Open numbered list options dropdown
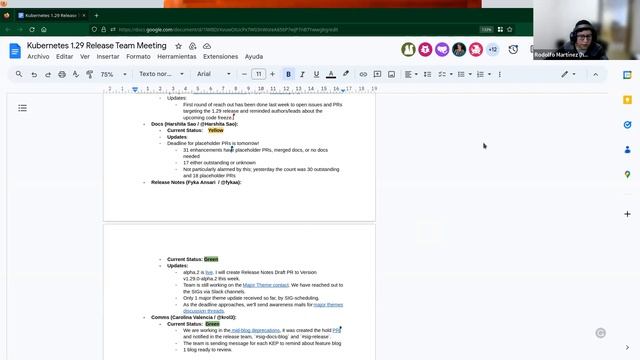Image resolution: width=640 pixels, height=360 pixels. [489, 74]
